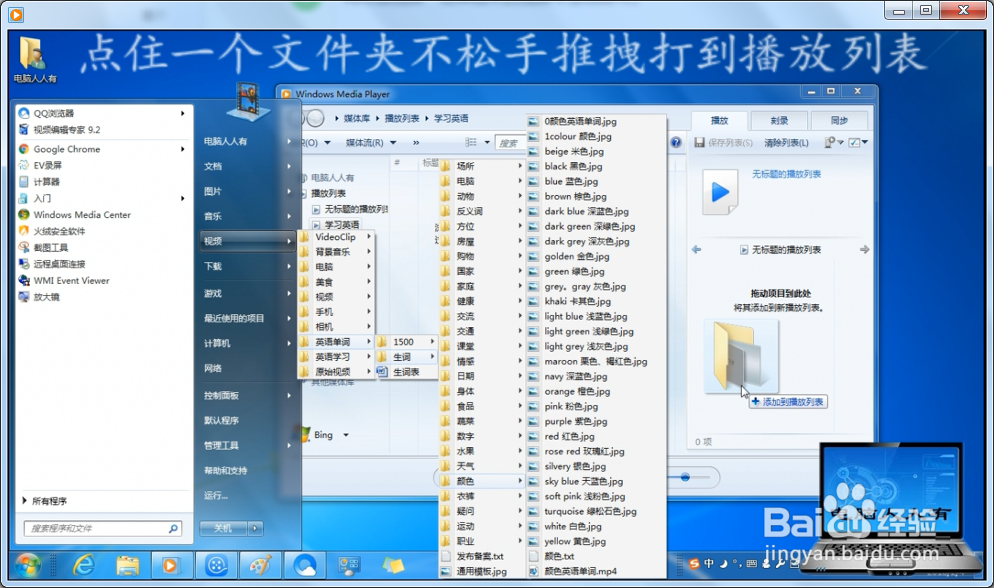
Task: Open 火绒安全软件
Action: pyautogui.click(x=59, y=231)
